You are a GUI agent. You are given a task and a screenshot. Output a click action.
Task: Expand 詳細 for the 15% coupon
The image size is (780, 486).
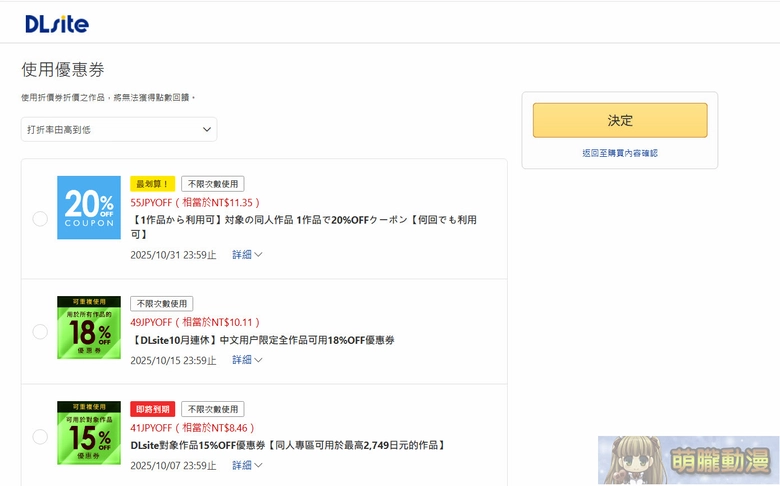247,465
